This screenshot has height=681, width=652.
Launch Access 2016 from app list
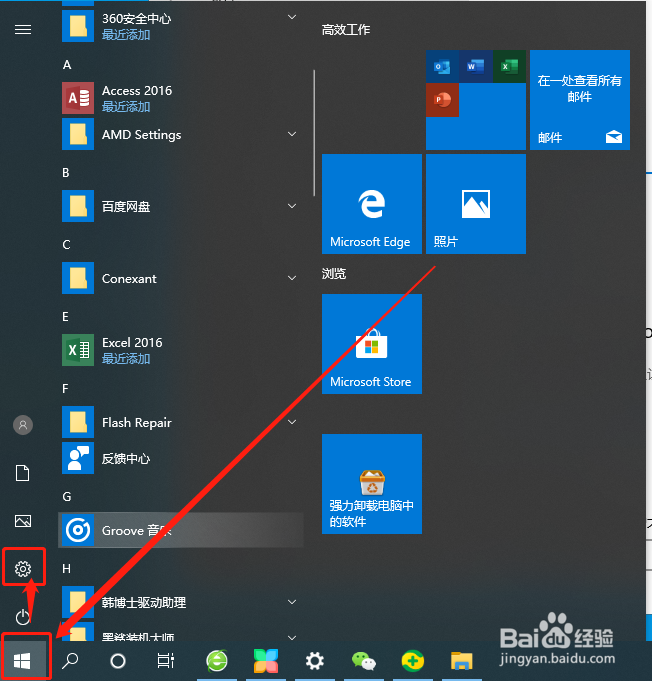(x=180, y=98)
